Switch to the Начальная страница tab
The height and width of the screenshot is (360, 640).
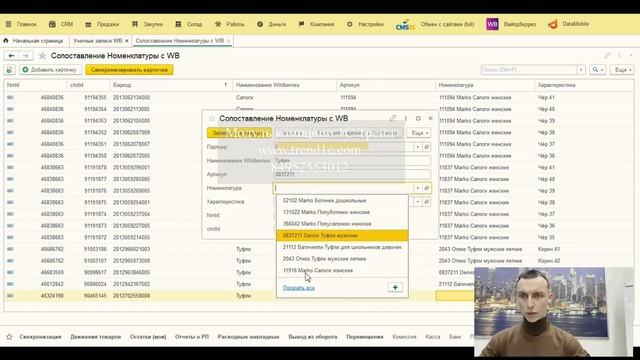[x=33, y=41]
